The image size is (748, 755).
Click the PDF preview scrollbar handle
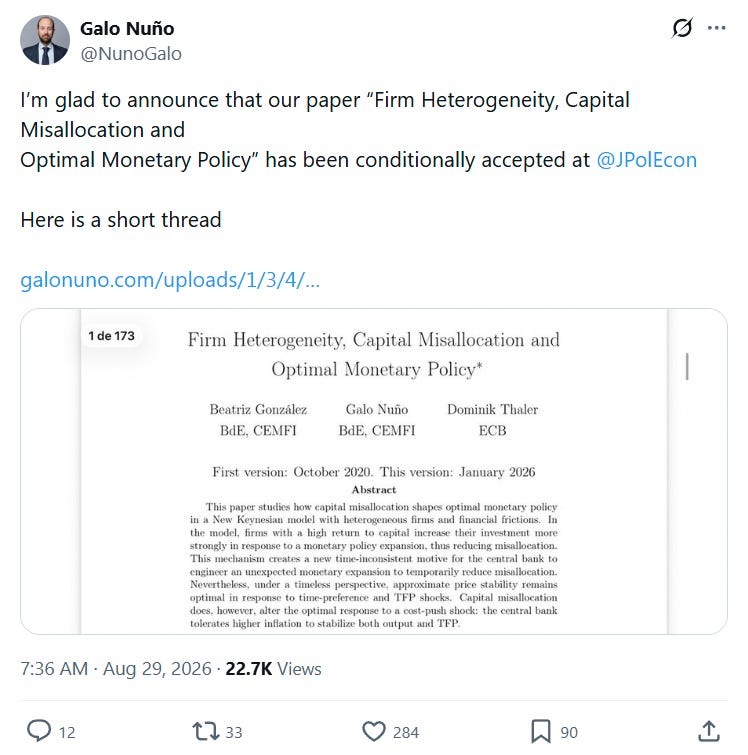[687, 366]
